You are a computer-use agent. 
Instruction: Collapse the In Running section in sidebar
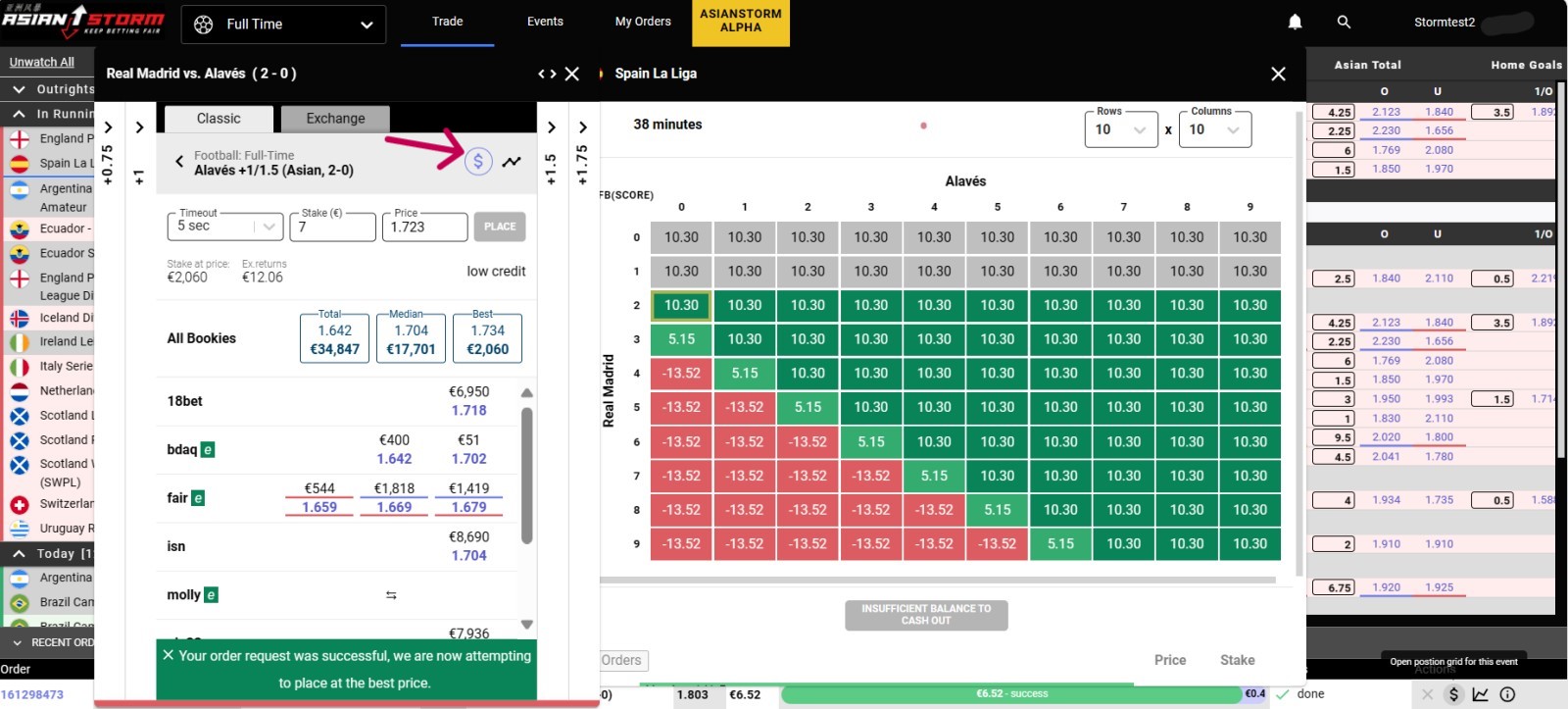pos(19,114)
